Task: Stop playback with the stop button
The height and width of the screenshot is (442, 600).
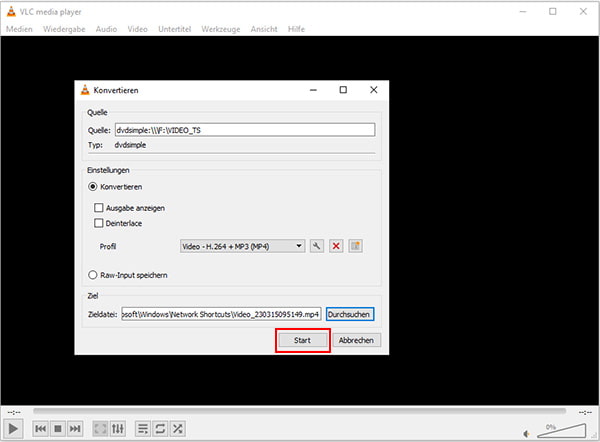Action: point(58,429)
